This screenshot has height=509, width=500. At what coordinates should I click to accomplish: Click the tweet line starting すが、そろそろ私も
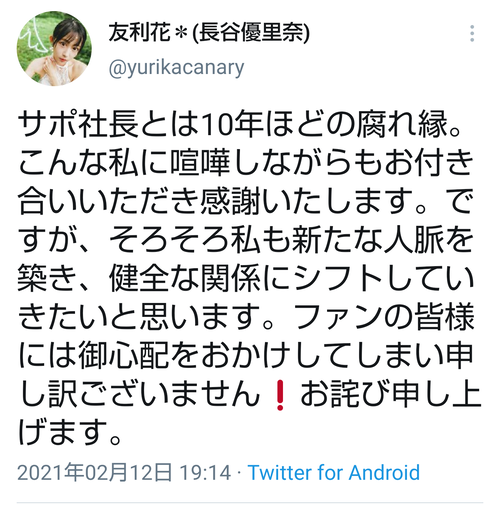[x=246, y=239]
